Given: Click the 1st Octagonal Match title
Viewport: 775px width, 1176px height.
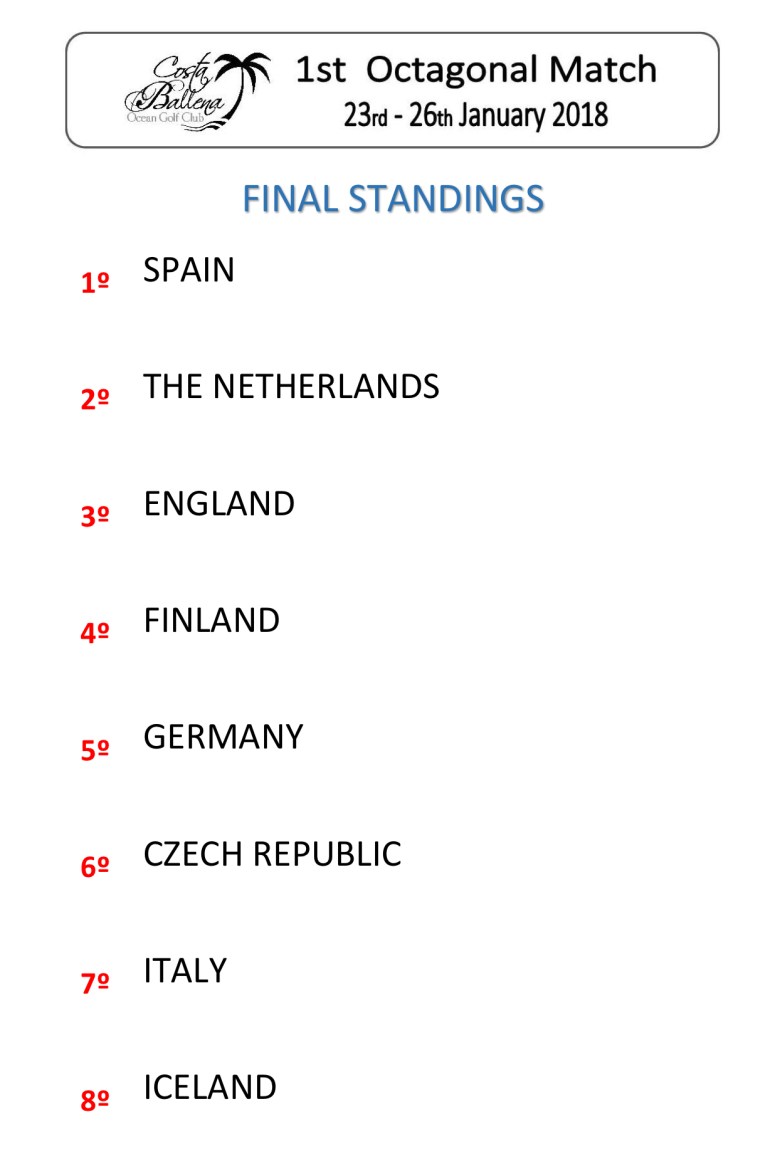Looking at the screenshot, I should tap(476, 70).
